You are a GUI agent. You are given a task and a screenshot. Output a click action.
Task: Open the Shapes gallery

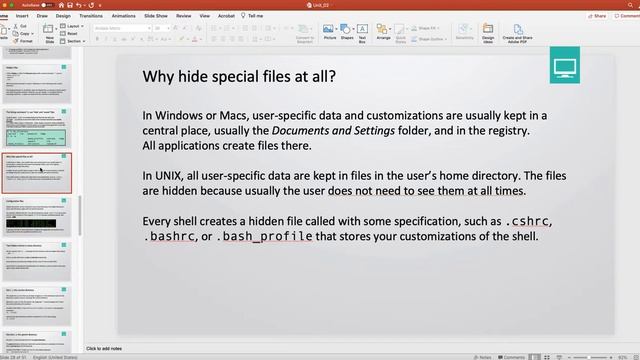(347, 32)
